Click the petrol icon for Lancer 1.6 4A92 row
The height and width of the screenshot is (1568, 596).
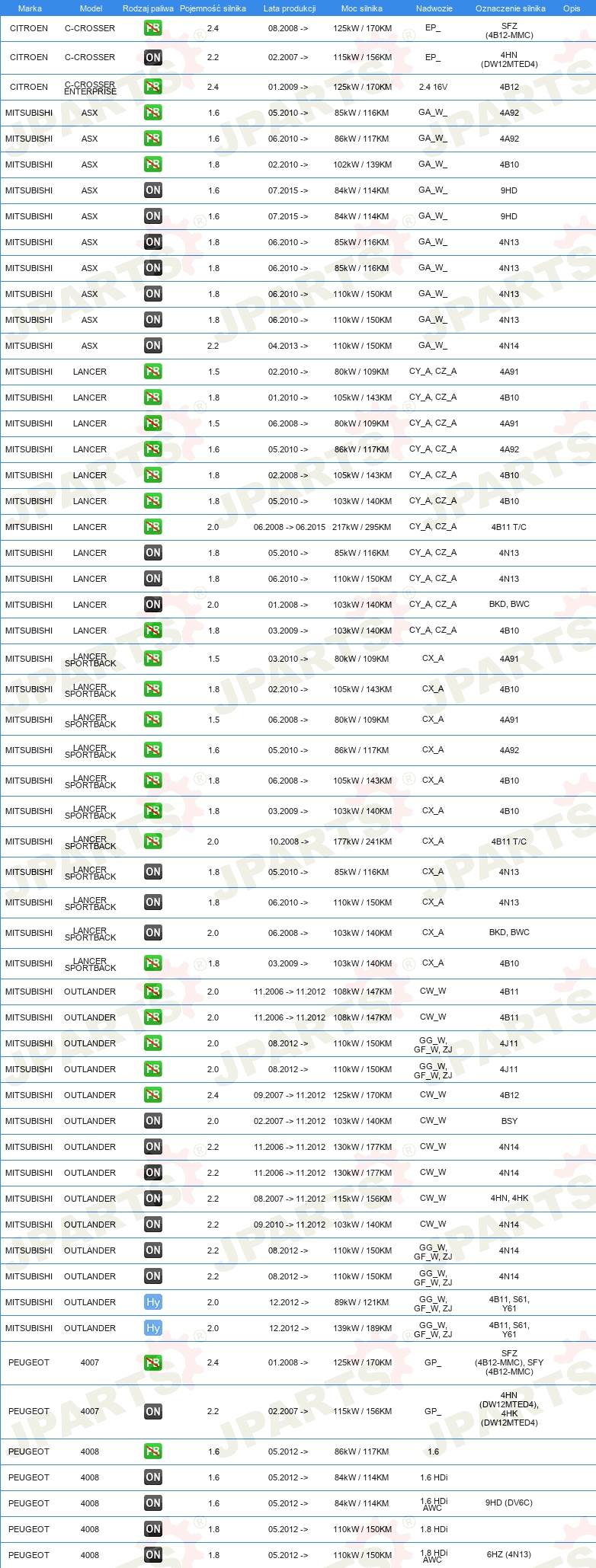coord(153,449)
